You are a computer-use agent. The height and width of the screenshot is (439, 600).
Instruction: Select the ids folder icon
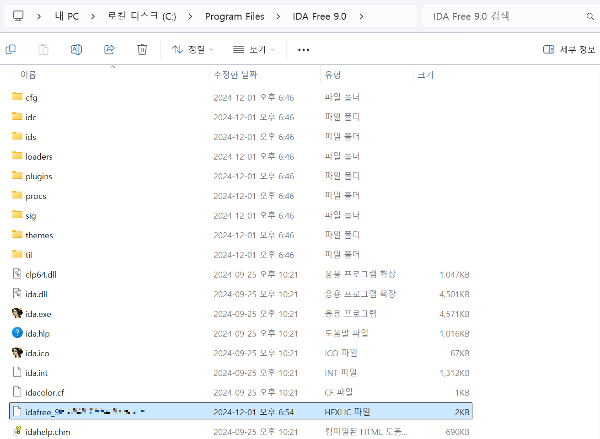click(17, 136)
